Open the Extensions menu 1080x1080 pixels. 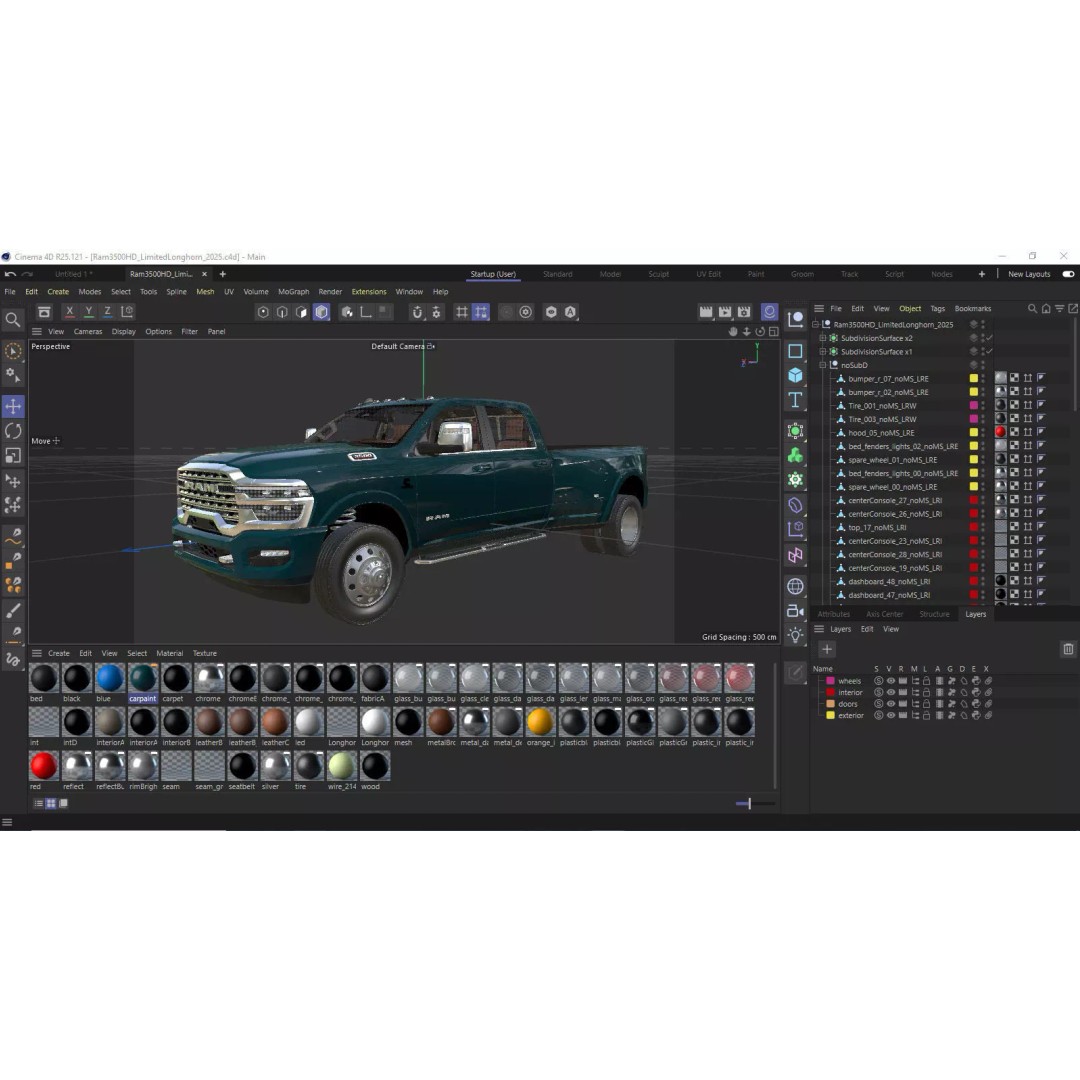(369, 292)
